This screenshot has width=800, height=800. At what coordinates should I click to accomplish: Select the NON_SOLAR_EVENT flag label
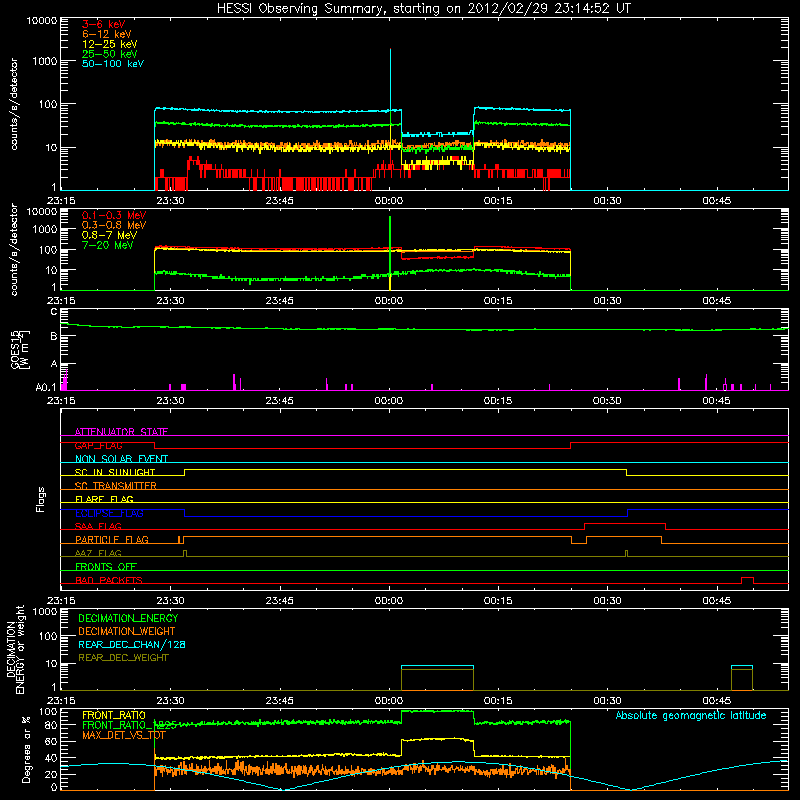coord(121,459)
